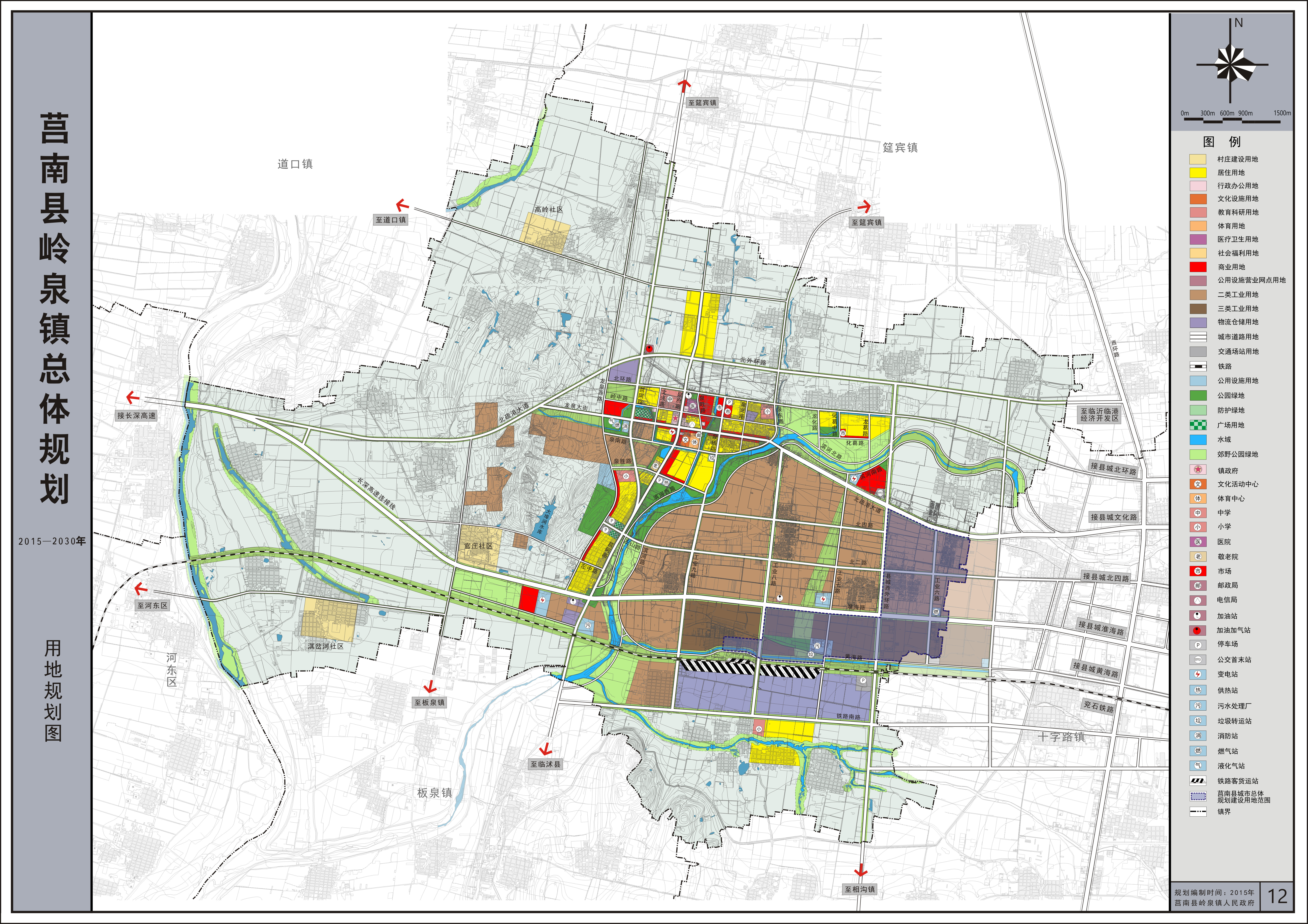
Task: Select the red 商业用地 swatch
Action: tap(1198, 267)
